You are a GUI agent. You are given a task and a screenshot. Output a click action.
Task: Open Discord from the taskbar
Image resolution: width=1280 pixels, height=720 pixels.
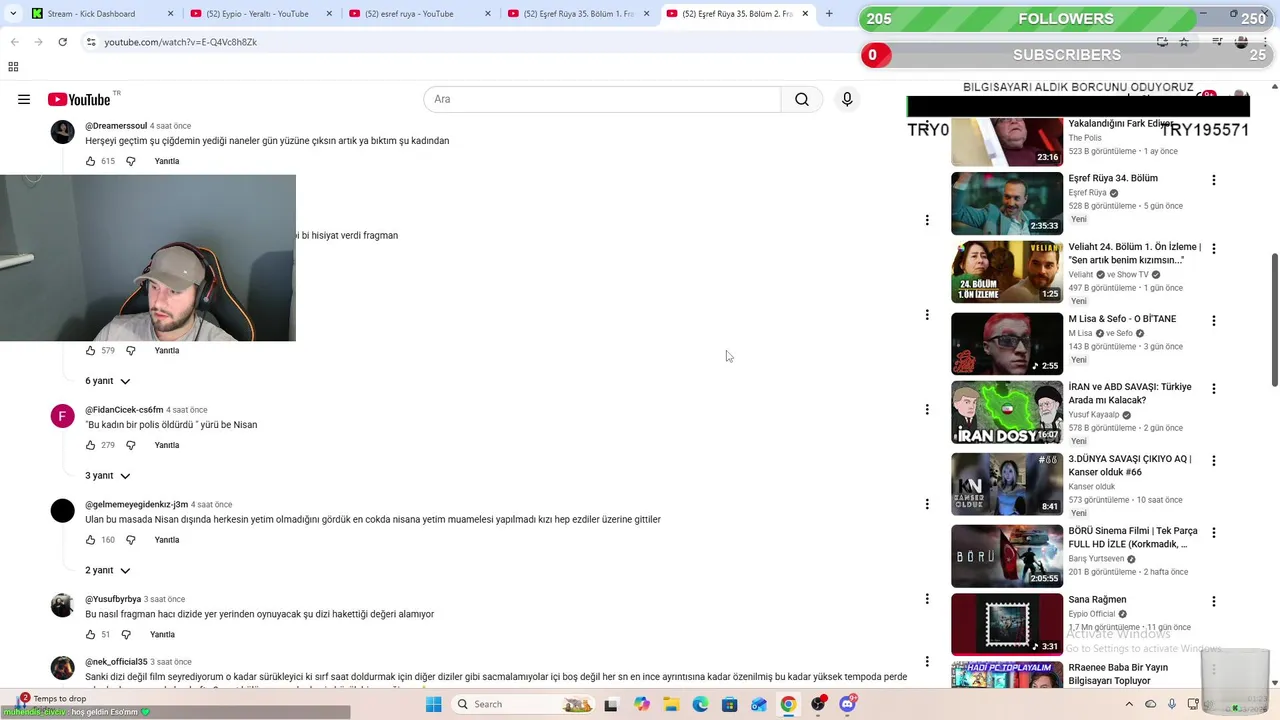pyautogui.click(x=848, y=704)
